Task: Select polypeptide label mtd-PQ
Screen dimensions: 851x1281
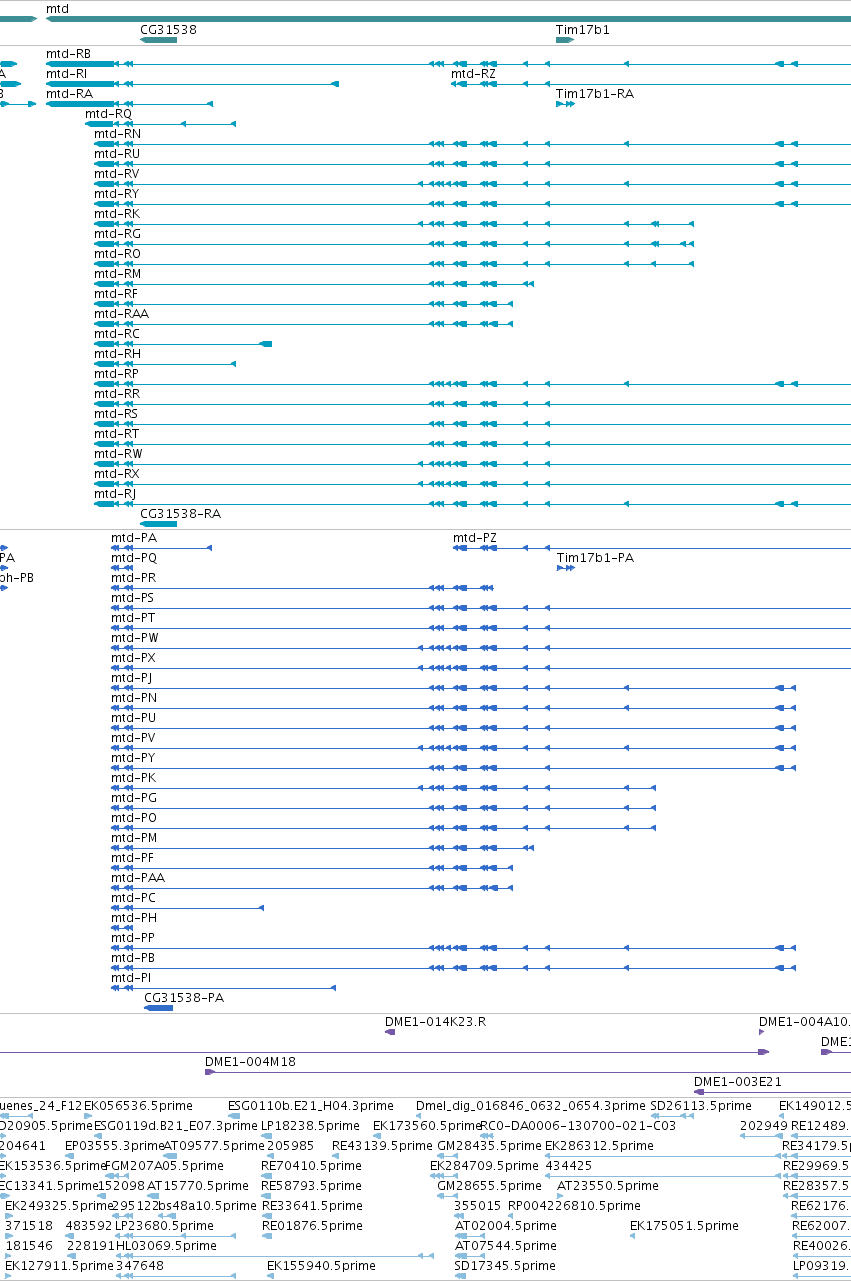Action: [x=134, y=557]
